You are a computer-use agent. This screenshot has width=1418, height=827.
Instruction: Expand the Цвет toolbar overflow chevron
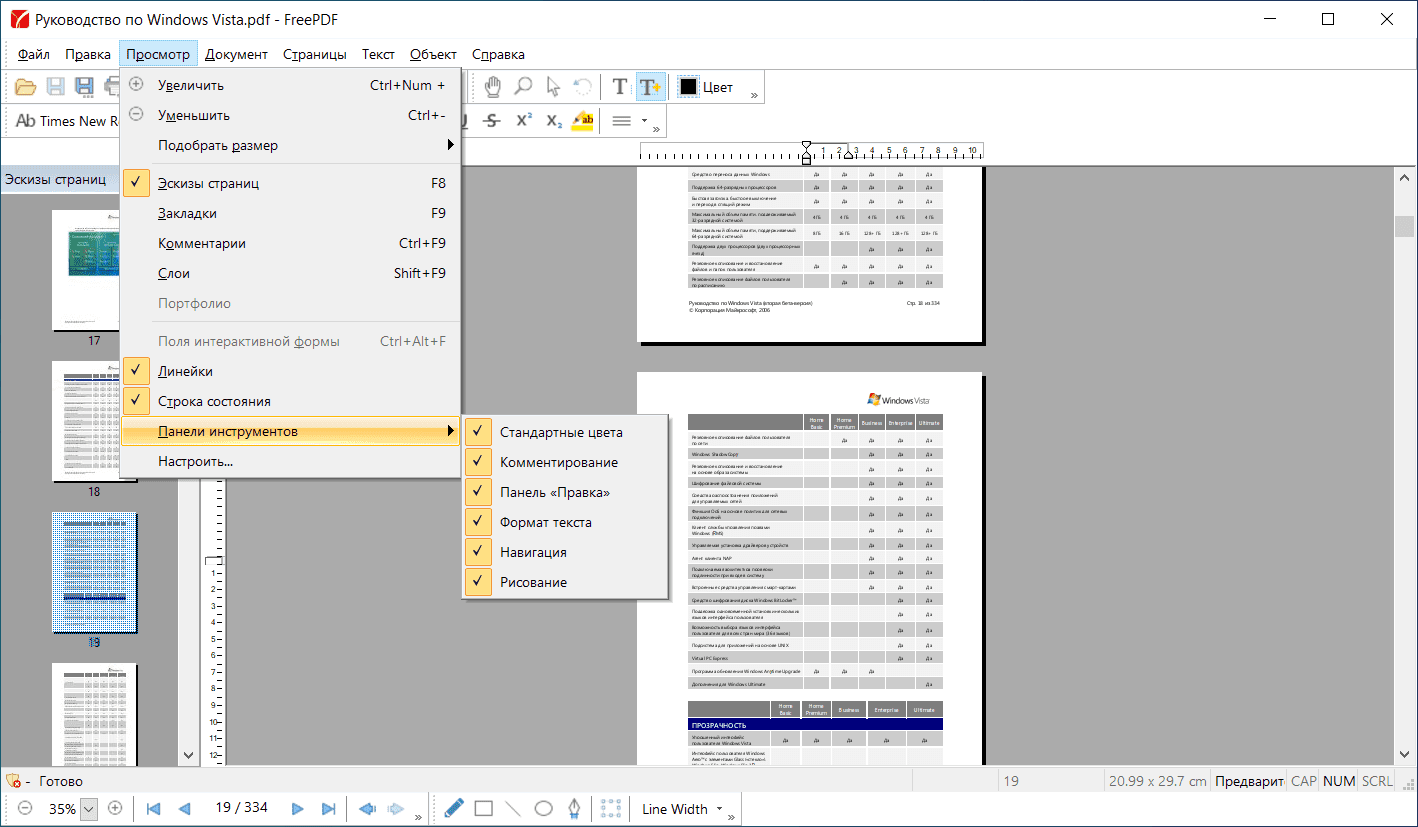(754, 96)
